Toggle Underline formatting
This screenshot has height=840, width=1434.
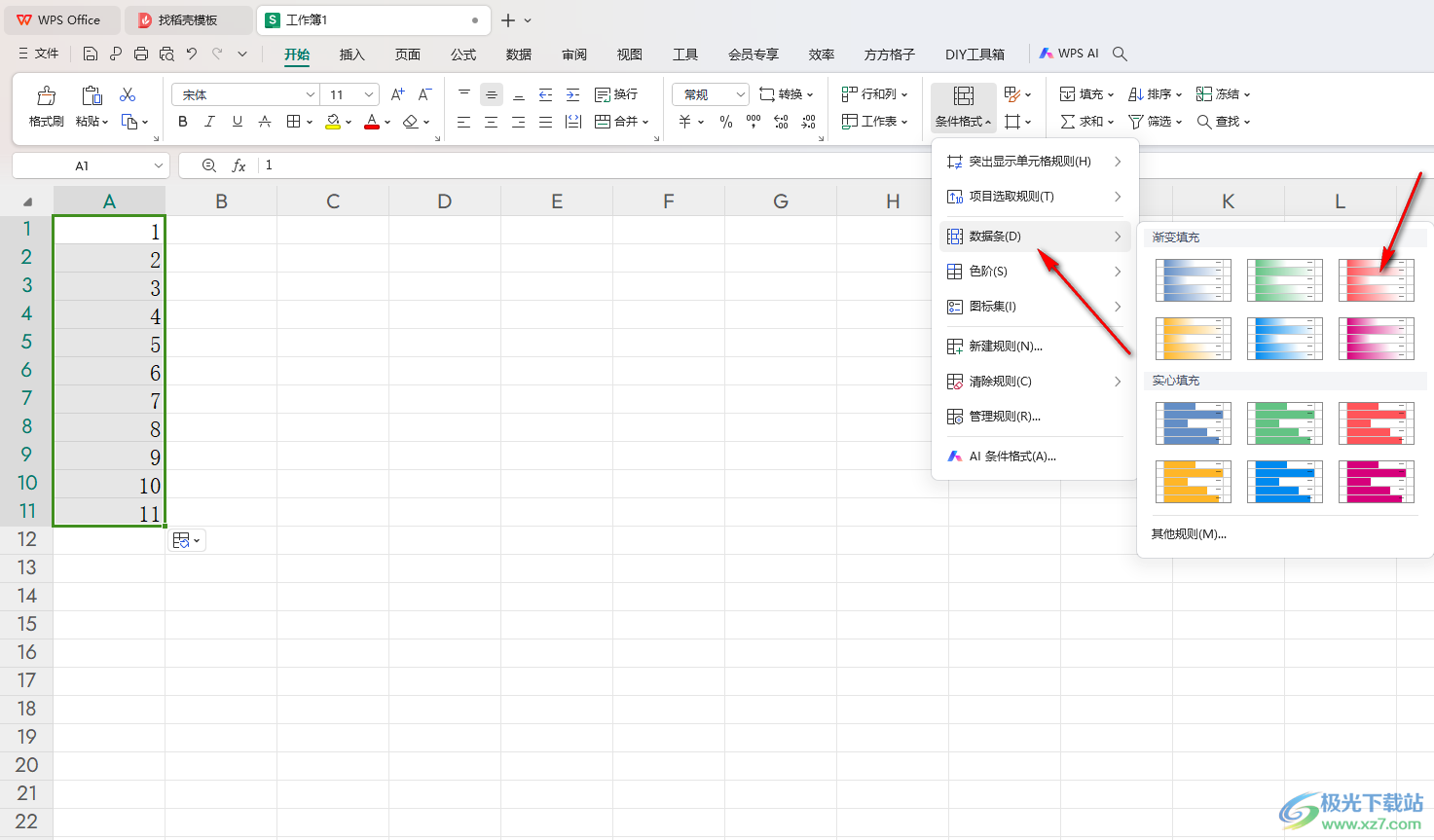[238, 122]
